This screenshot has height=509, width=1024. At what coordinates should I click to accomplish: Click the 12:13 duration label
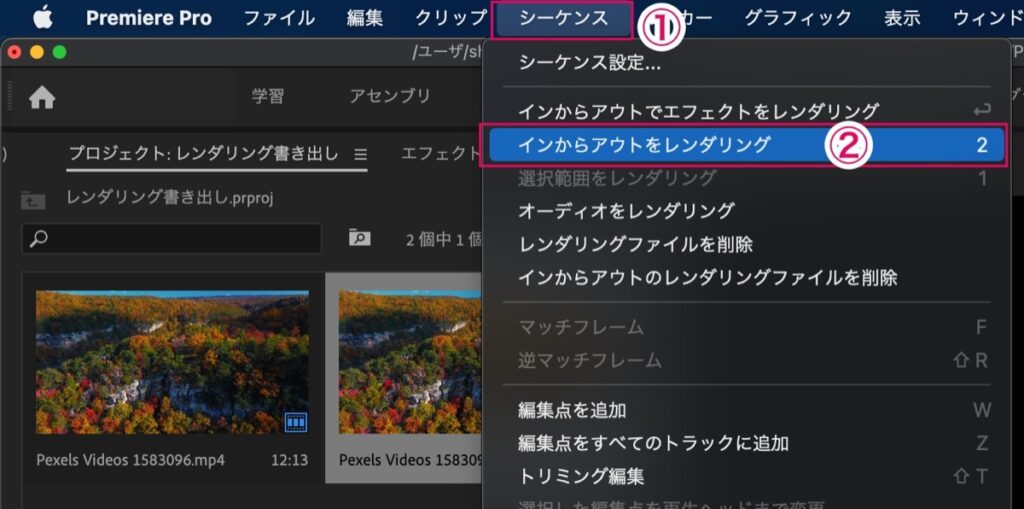pyautogui.click(x=289, y=460)
